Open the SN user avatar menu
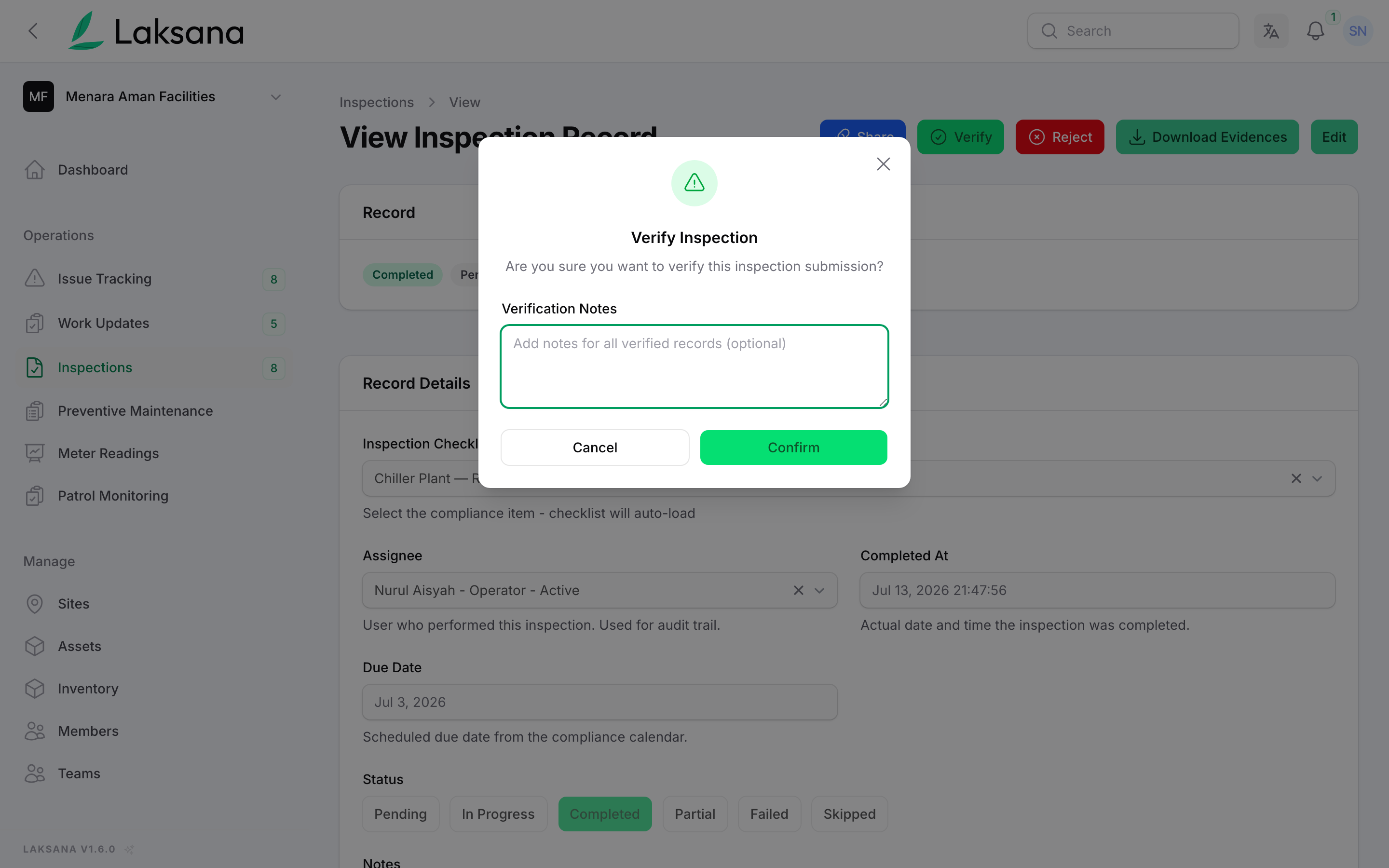The width and height of the screenshot is (1389, 868). [x=1358, y=31]
